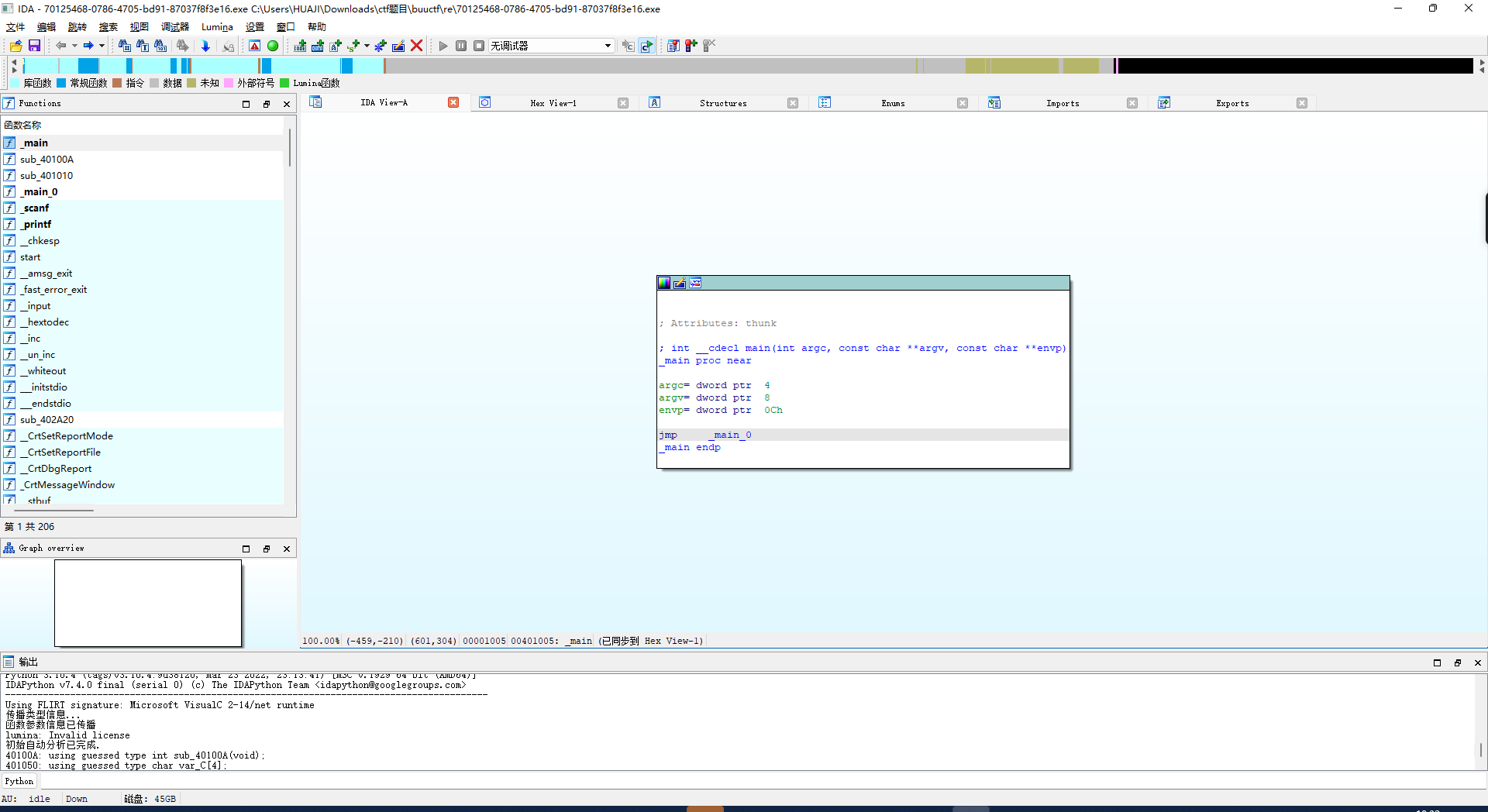Click the text search binoculars icon
This screenshot has width=1488, height=812.
click(x=142, y=46)
